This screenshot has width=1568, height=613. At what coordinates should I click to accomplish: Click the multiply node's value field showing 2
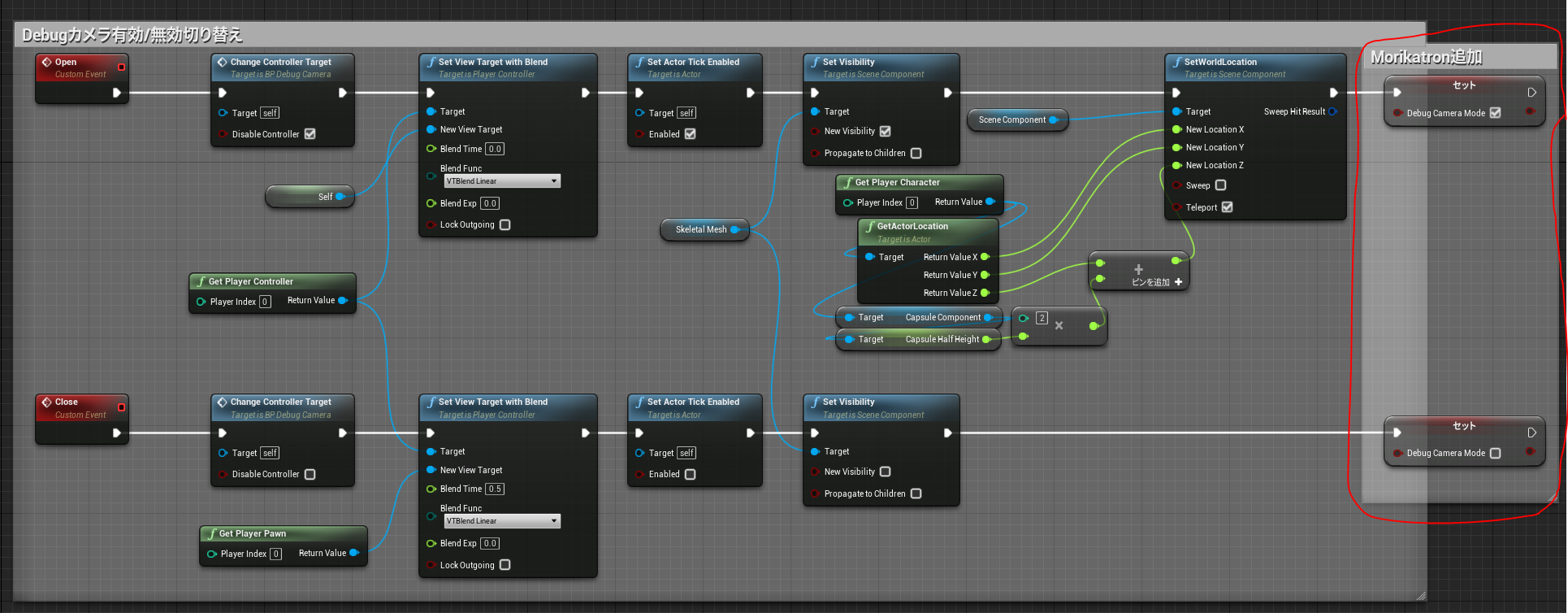coord(1042,318)
